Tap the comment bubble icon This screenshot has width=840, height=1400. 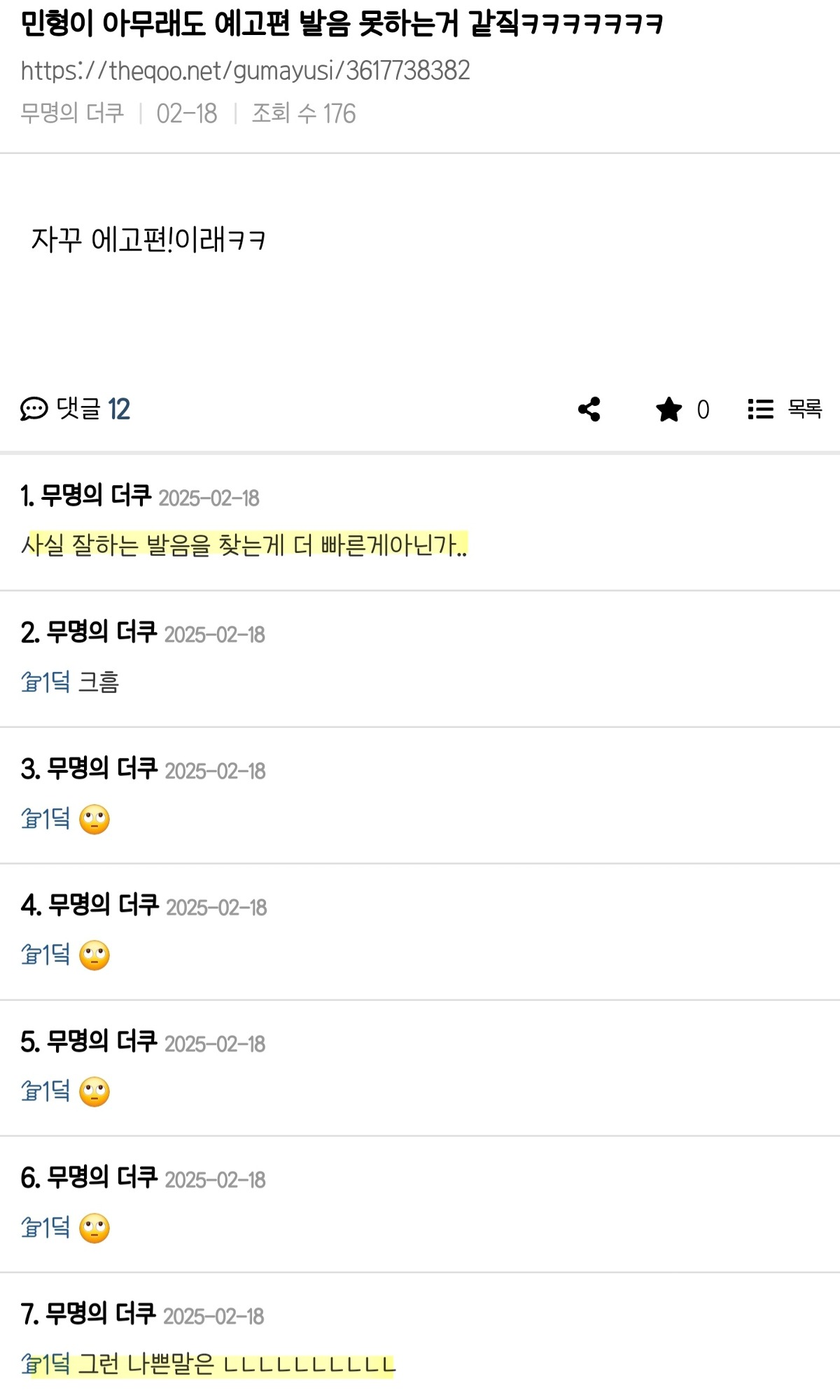coord(34,409)
